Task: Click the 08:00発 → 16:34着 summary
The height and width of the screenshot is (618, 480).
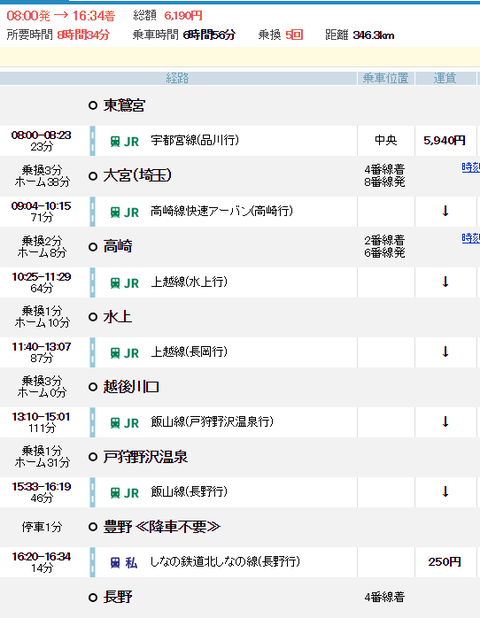Action: tap(61, 16)
